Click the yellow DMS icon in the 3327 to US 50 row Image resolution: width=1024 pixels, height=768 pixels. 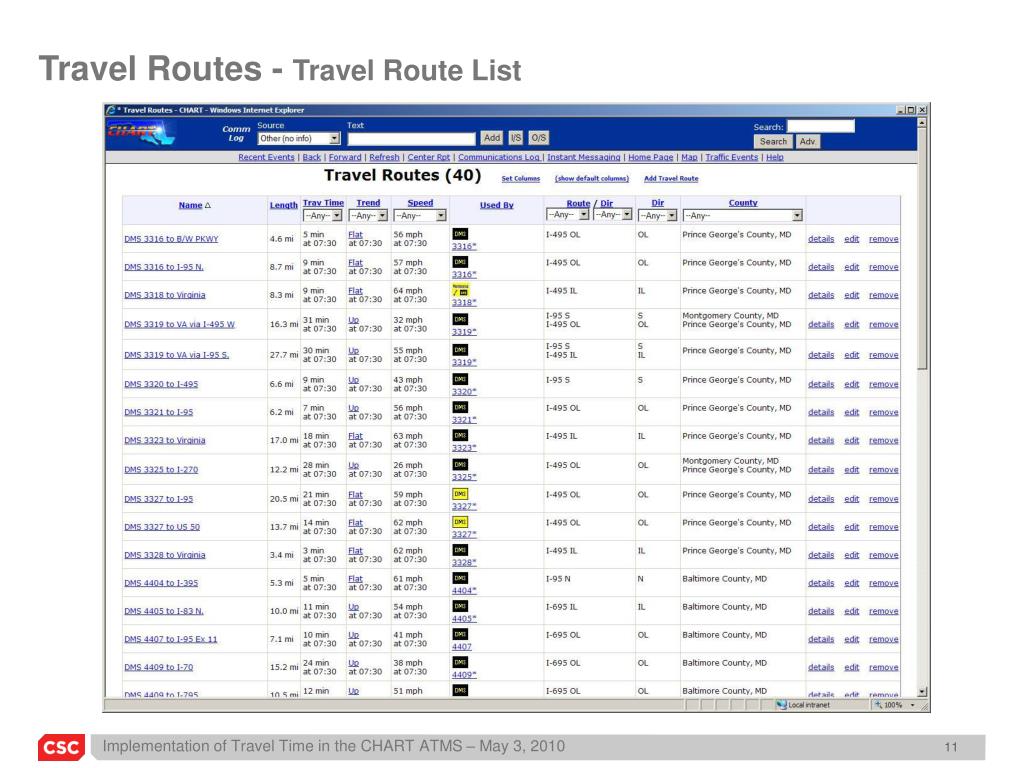(460, 522)
